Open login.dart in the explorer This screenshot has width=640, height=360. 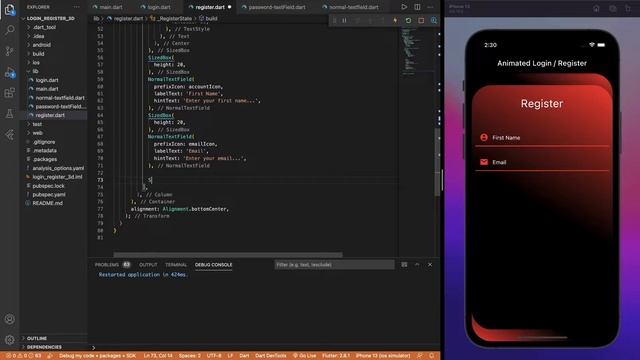[x=47, y=80]
